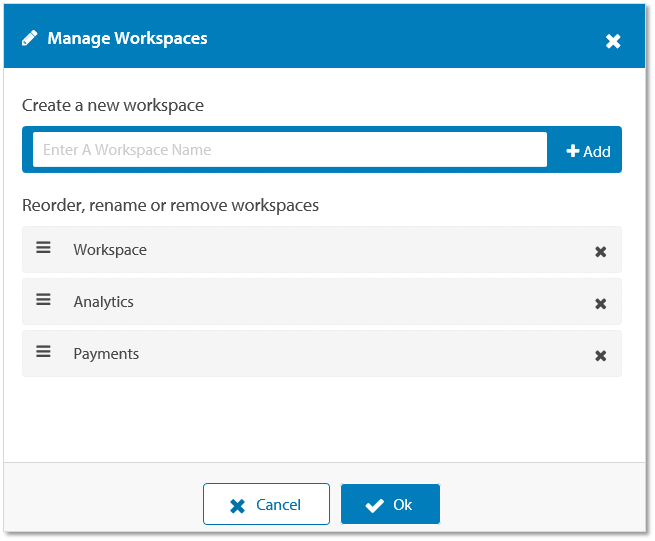This screenshot has height=541, width=655.
Task: Delete the Analytics workspace
Action: 600,304
